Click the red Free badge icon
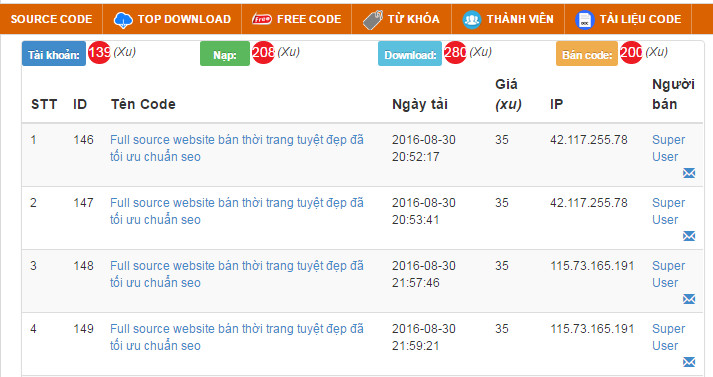 262,19
